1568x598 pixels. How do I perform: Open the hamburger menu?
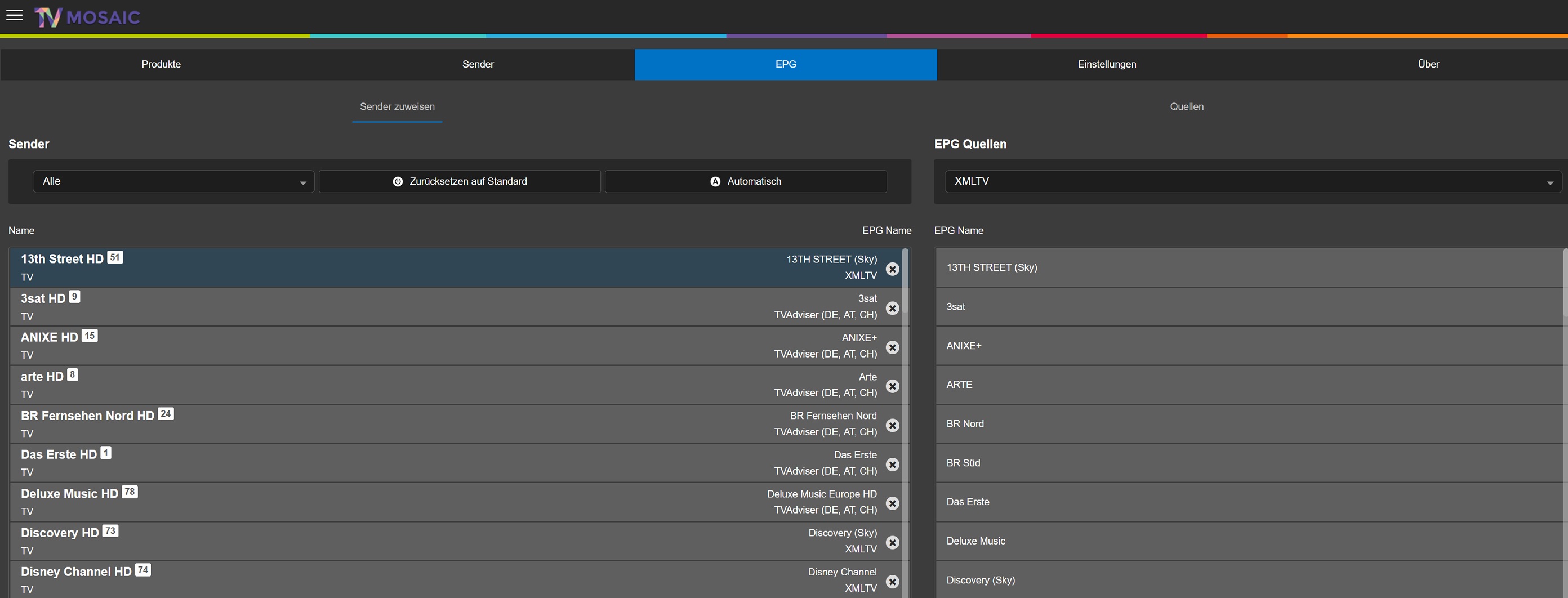(15, 16)
